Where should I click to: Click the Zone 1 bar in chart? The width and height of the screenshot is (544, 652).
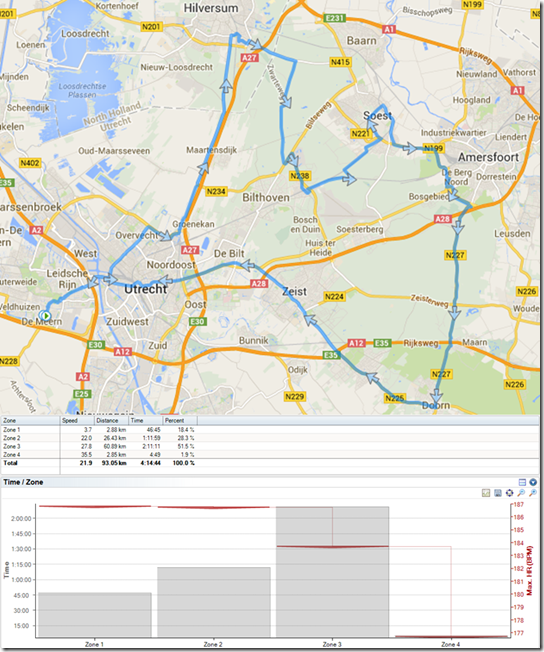click(95, 615)
